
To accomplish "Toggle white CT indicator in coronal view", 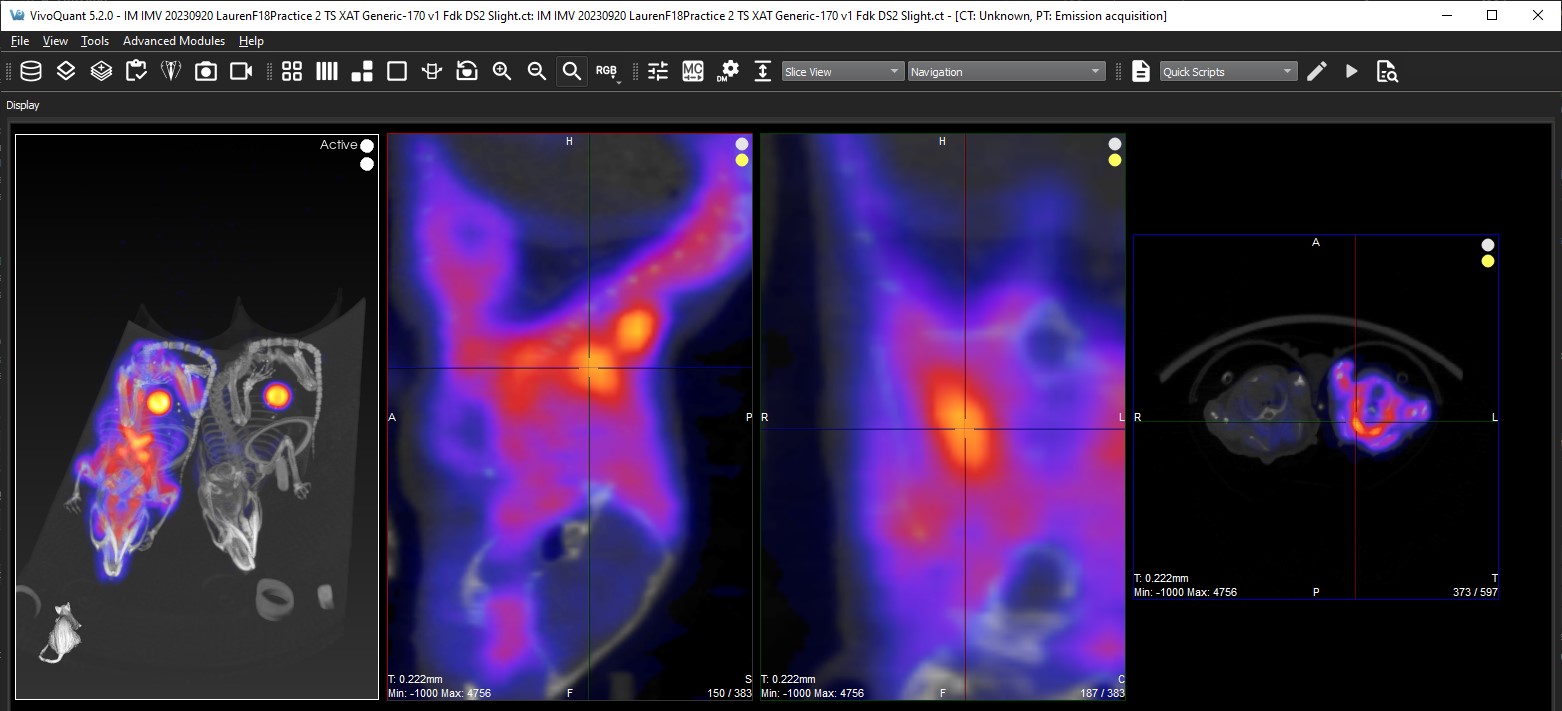I will pyautogui.click(x=1115, y=144).
